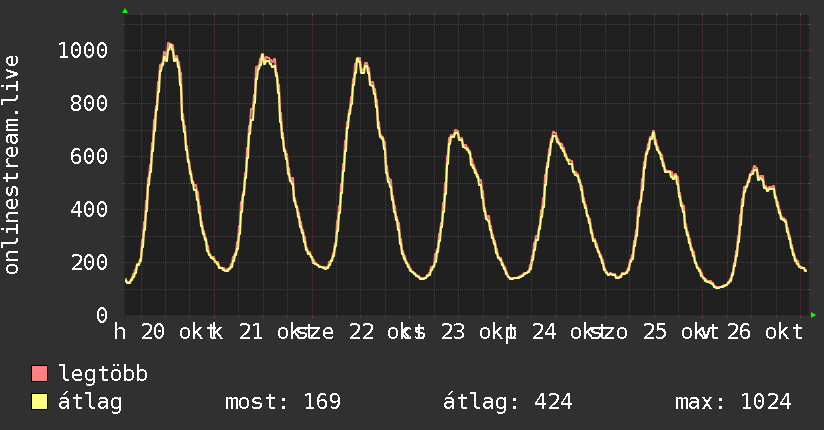This screenshot has height=430, width=824.
Task: Click the 0 y-axis tick label
Action: [102, 315]
